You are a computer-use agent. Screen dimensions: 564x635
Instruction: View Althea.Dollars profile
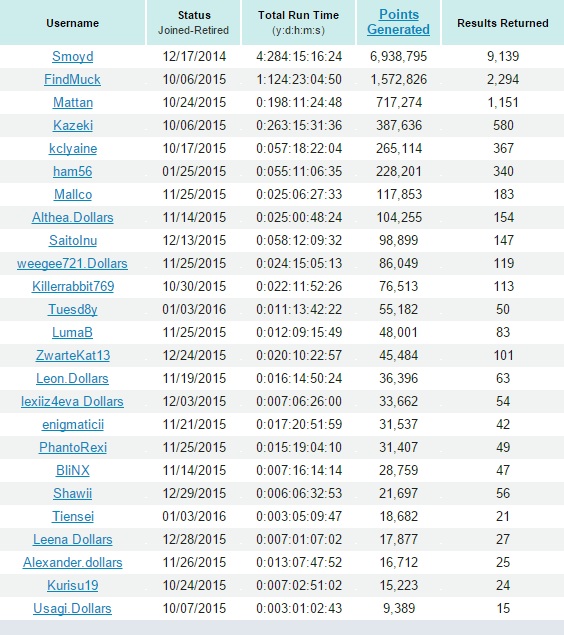pos(72,217)
